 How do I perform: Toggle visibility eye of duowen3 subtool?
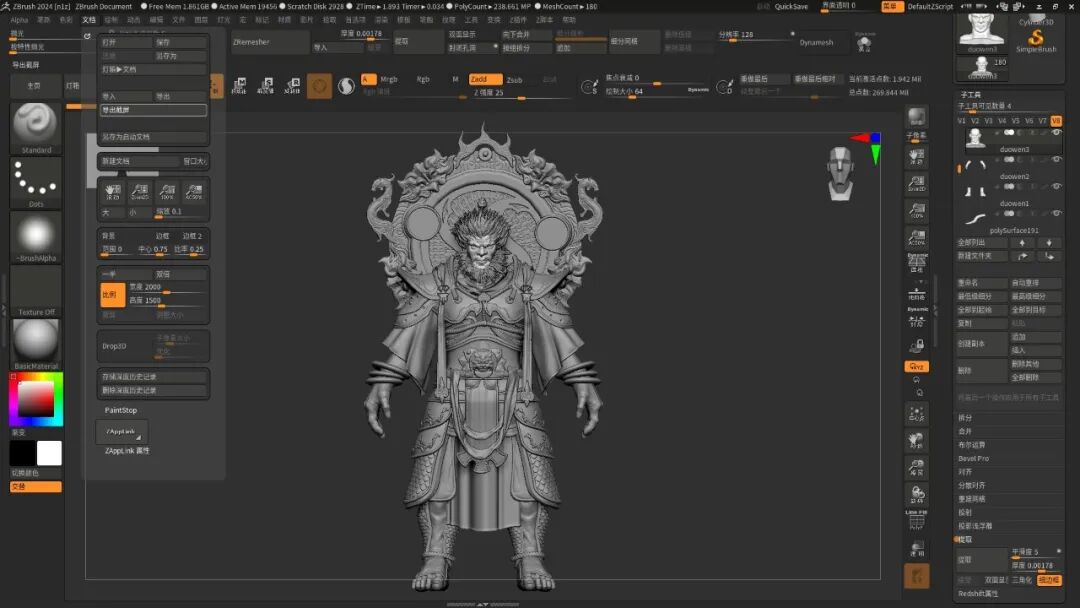click(1056, 132)
